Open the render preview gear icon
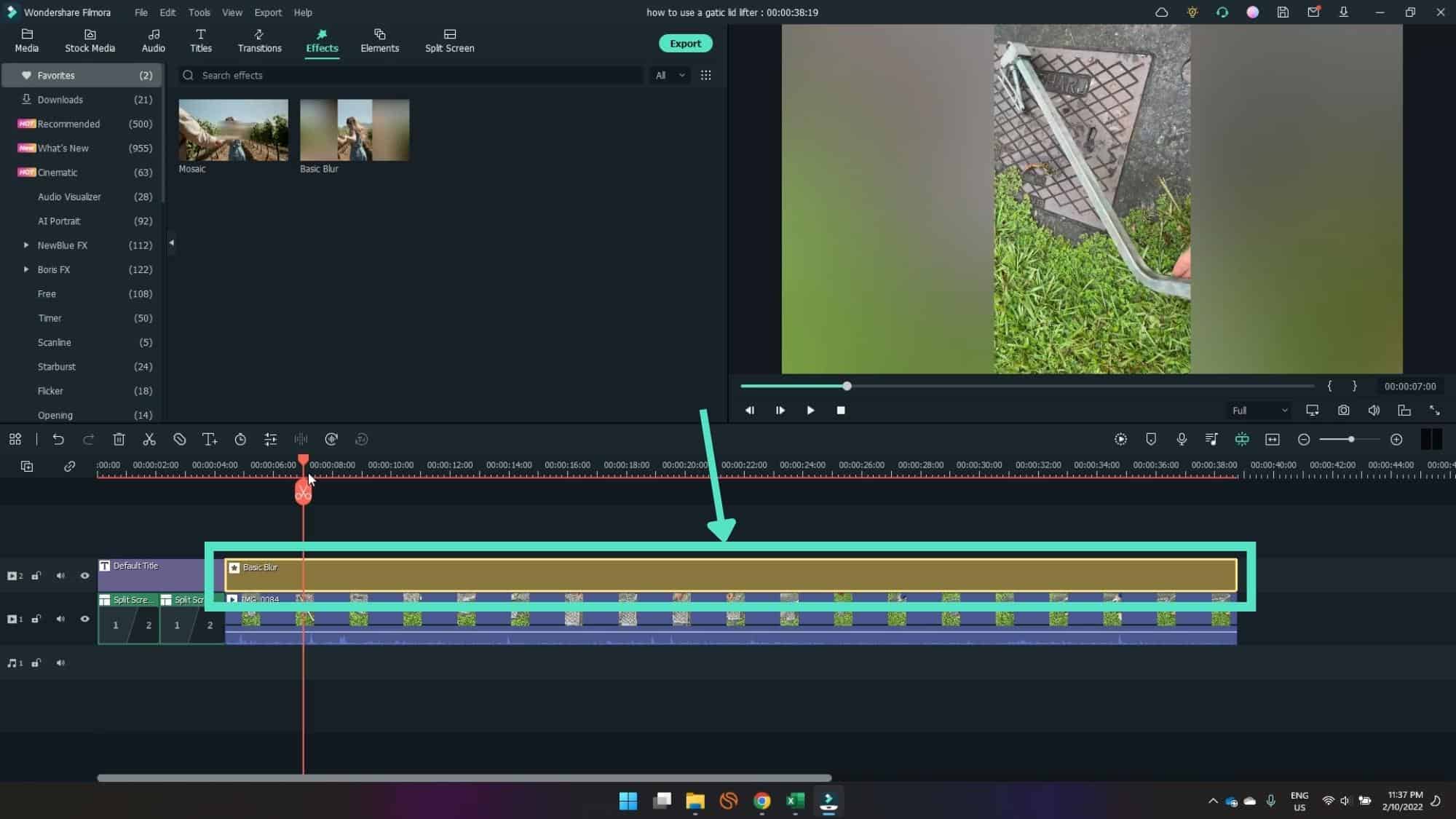1456x819 pixels. coord(1120,439)
